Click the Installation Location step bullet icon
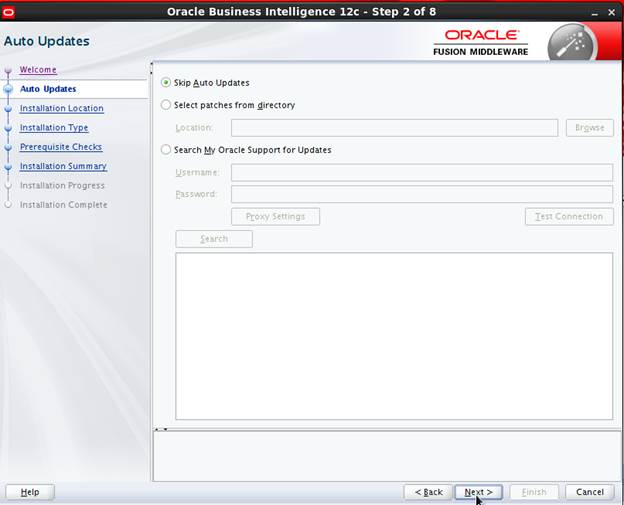The width and height of the screenshot is (624, 505). 9,109
